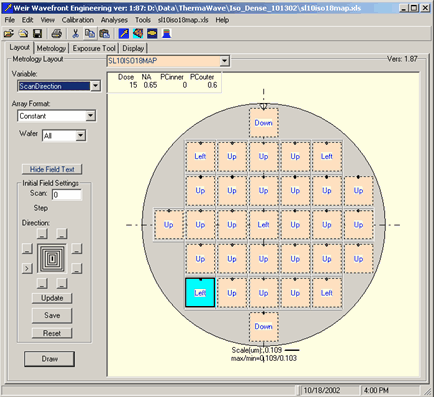The width and height of the screenshot is (435, 397).
Task: Click the Reset button
Action: (52, 333)
